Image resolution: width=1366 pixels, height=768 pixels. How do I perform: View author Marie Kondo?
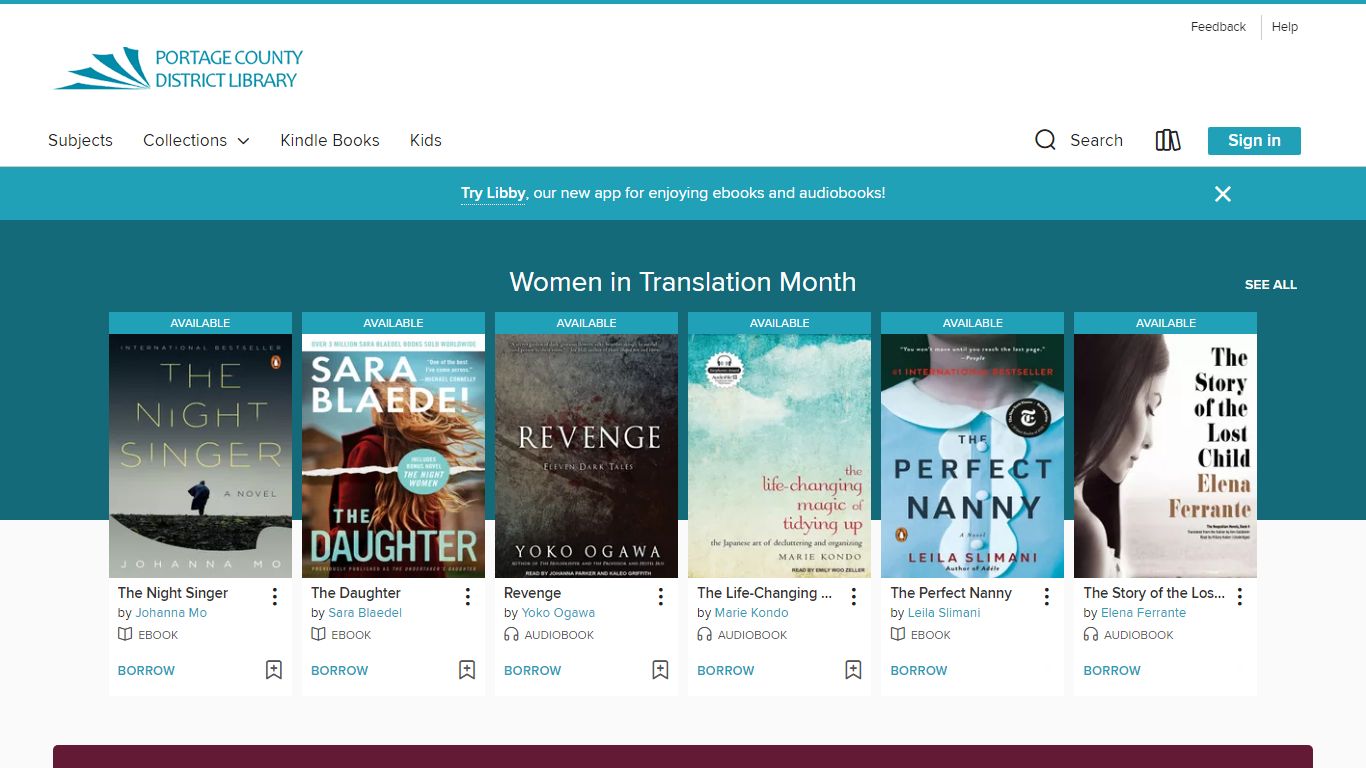coord(751,613)
